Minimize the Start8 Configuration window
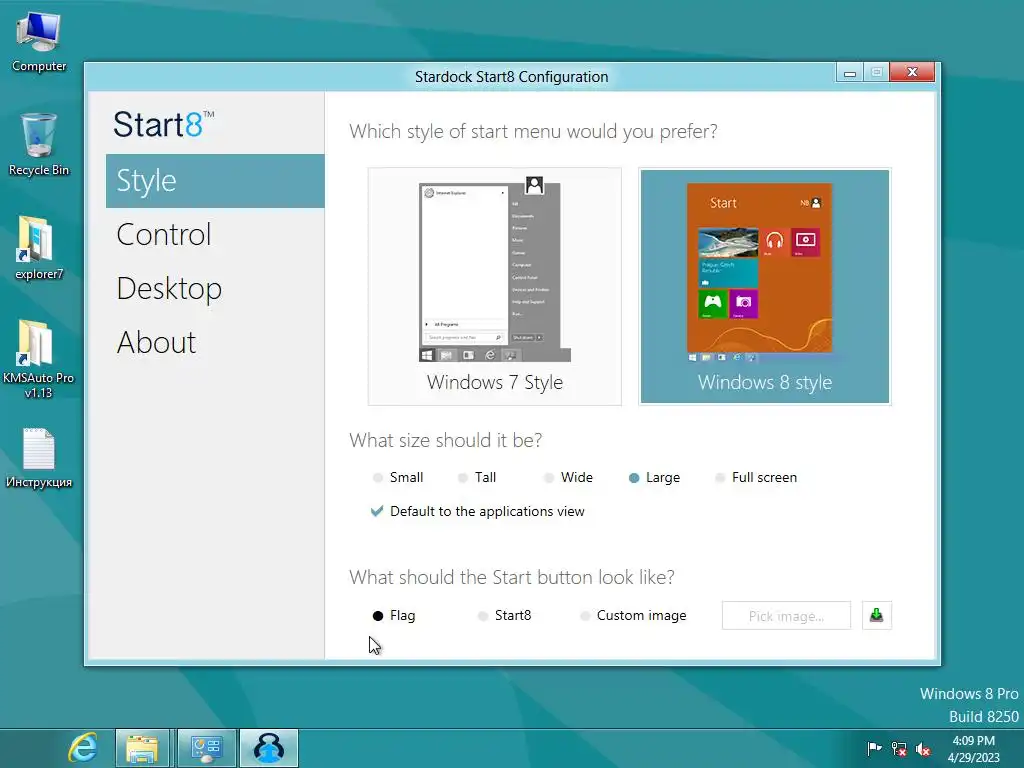 [x=850, y=72]
